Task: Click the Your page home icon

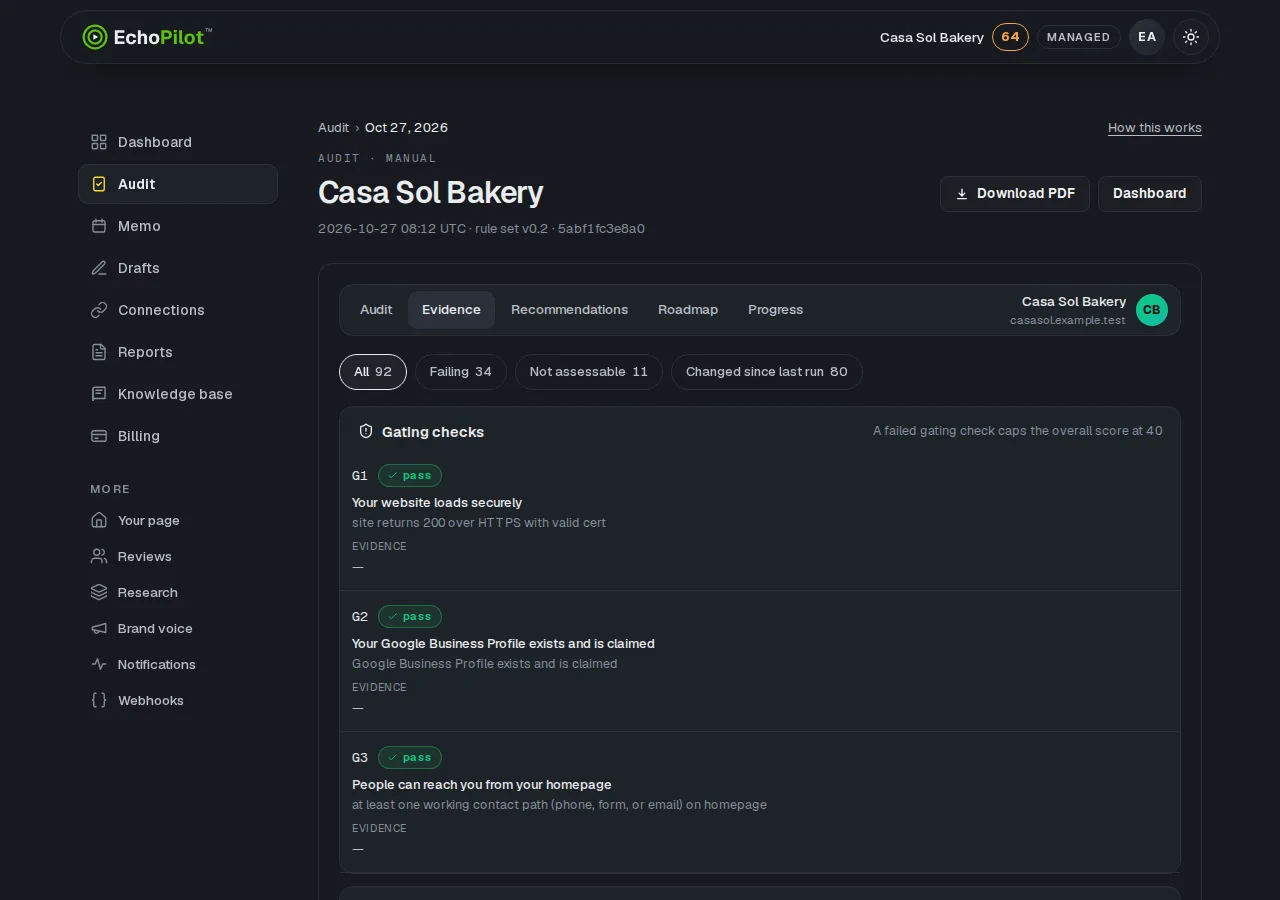Action: pyautogui.click(x=99, y=520)
